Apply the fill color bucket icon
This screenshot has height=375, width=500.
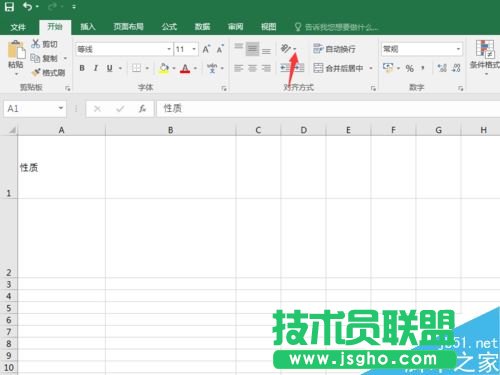[164, 68]
